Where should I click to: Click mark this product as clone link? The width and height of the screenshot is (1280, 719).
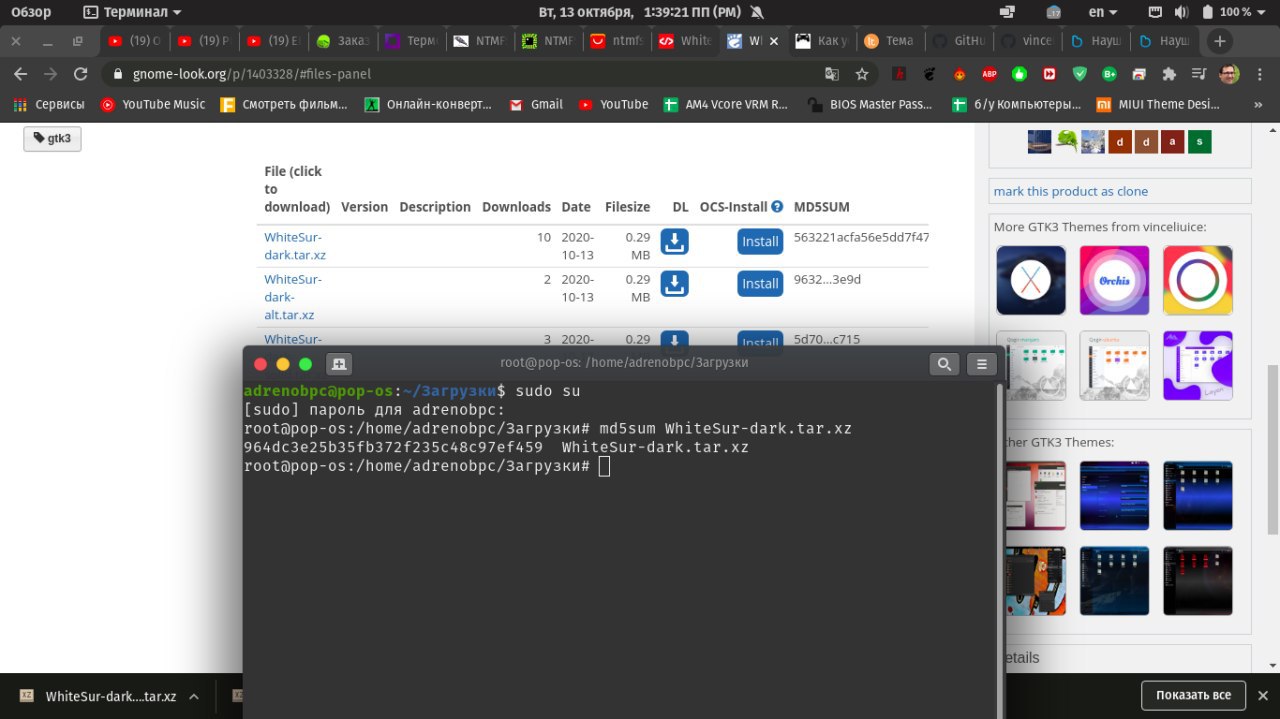tap(1071, 191)
